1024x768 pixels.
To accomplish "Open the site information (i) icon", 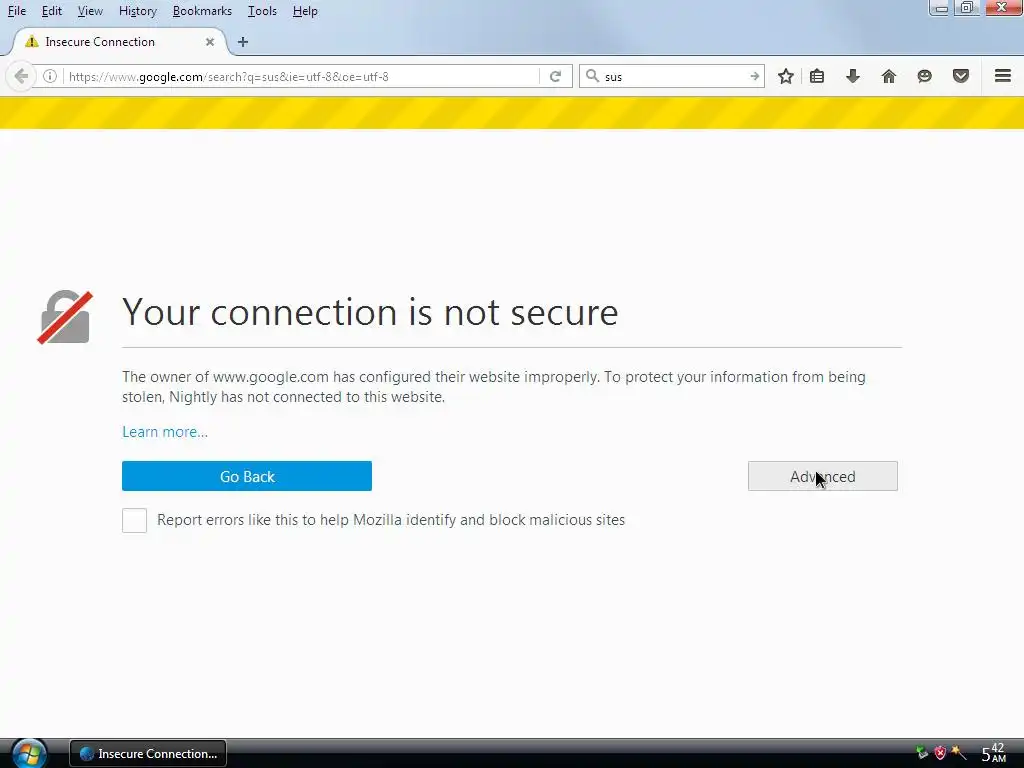I will click(x=50, y=76).
